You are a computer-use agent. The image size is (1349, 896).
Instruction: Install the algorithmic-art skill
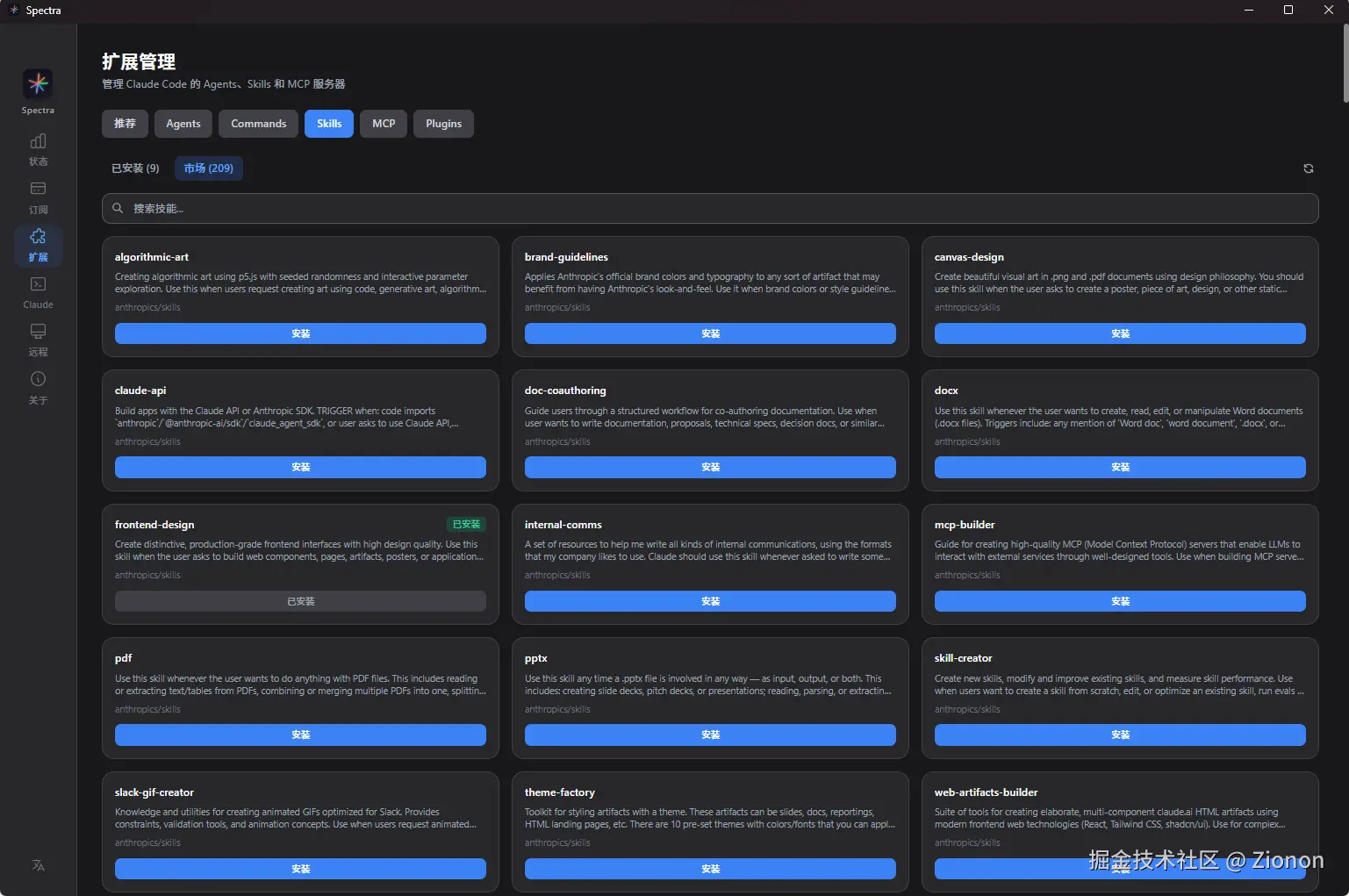[x=300, y=333]
